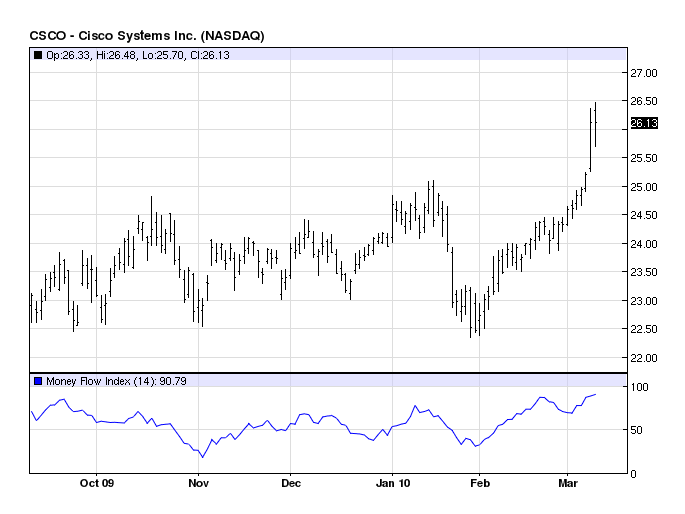Click the 22.50 price axis label

[643, 329]
